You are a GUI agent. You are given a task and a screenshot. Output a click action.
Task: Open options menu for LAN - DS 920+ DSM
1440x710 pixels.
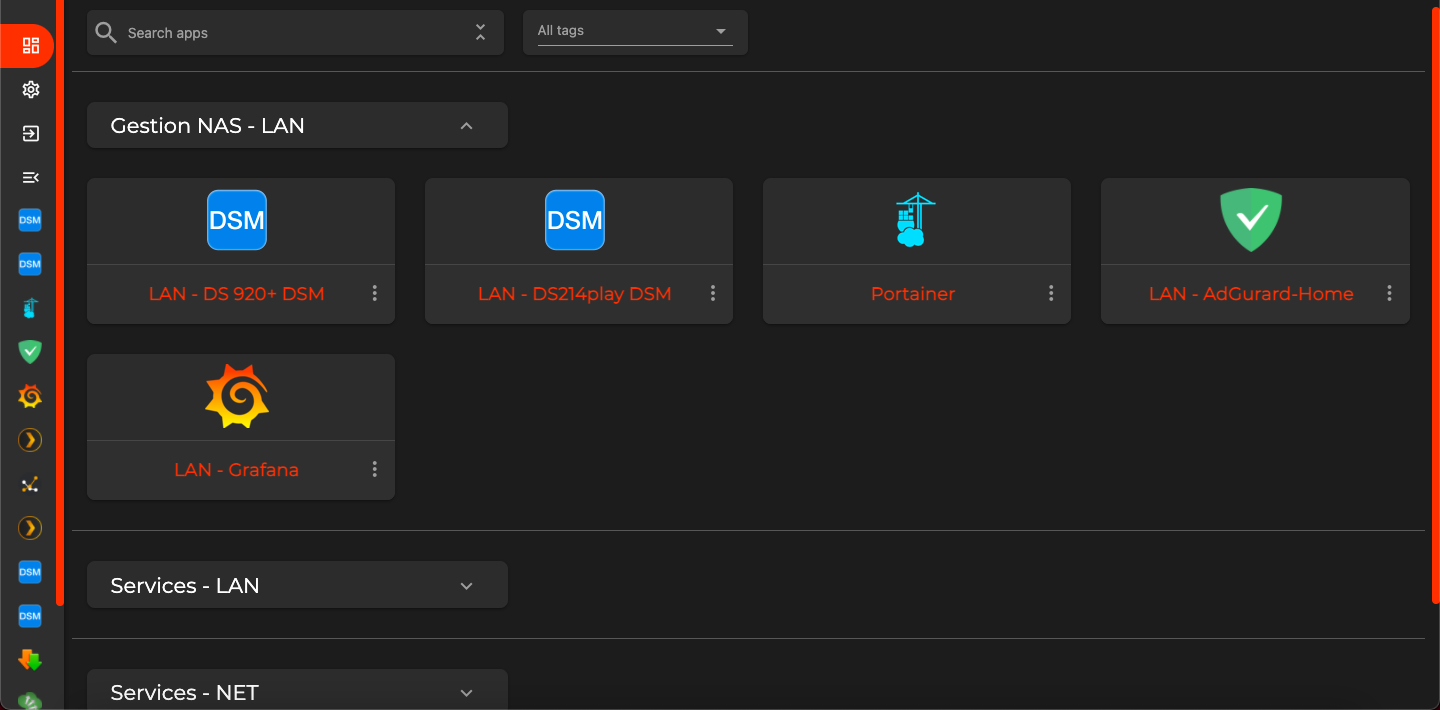375,293
